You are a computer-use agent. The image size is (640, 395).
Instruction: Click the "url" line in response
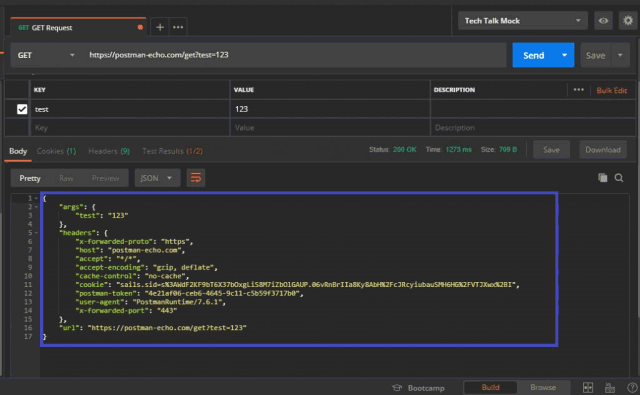(153, 328)
